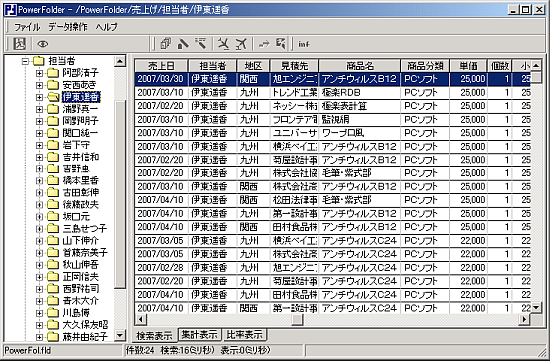Click tree panel scroll up arrow

[120, 61]
